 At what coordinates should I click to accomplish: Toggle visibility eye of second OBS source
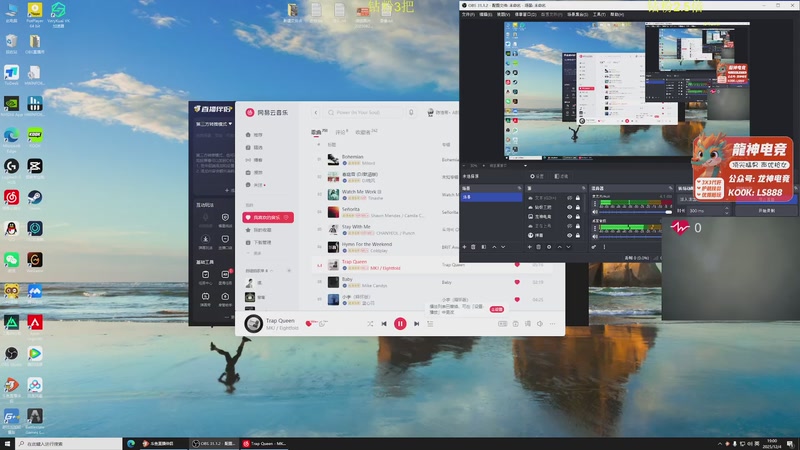569,207
